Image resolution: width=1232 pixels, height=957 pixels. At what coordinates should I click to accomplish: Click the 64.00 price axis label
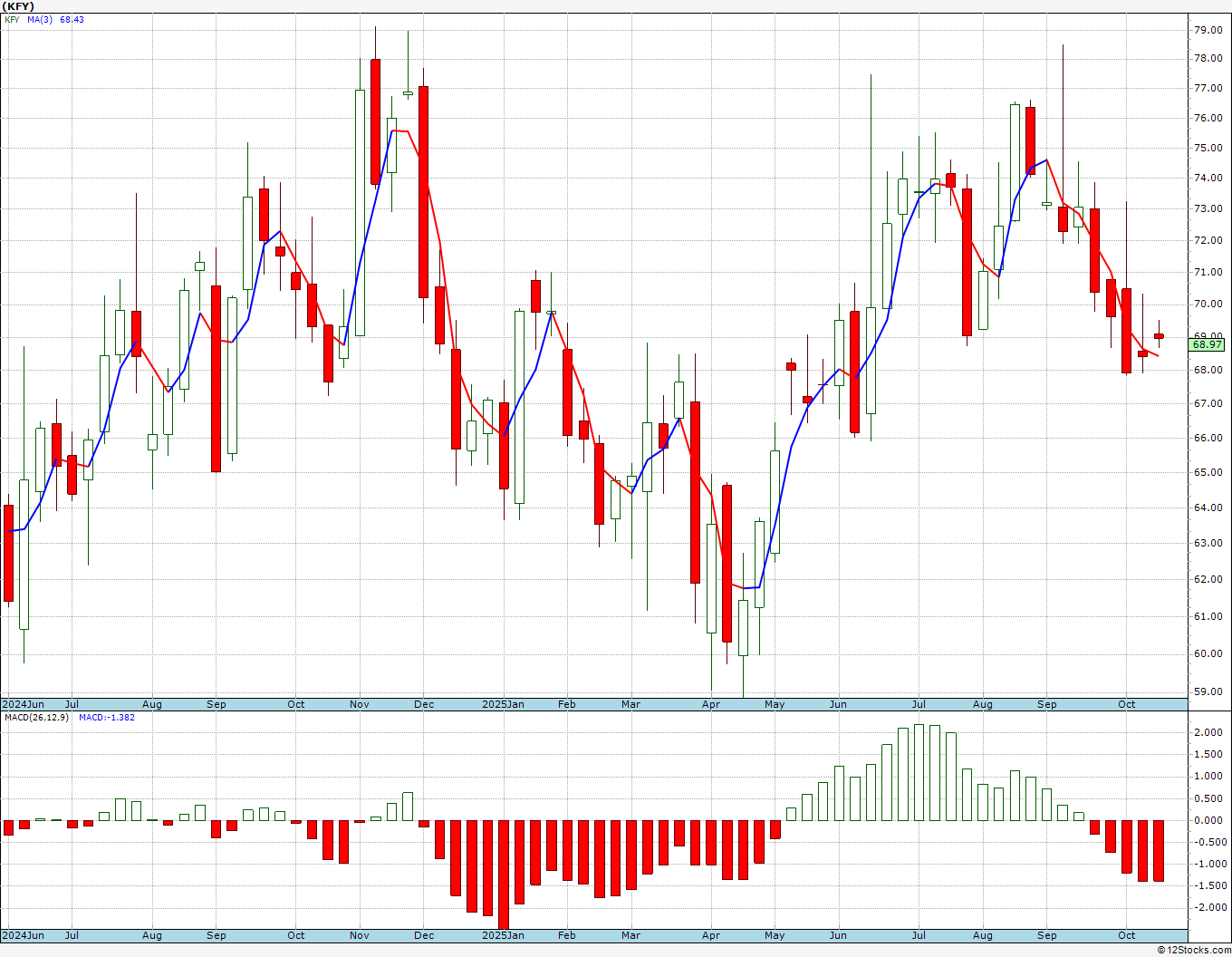point(1208,507)
